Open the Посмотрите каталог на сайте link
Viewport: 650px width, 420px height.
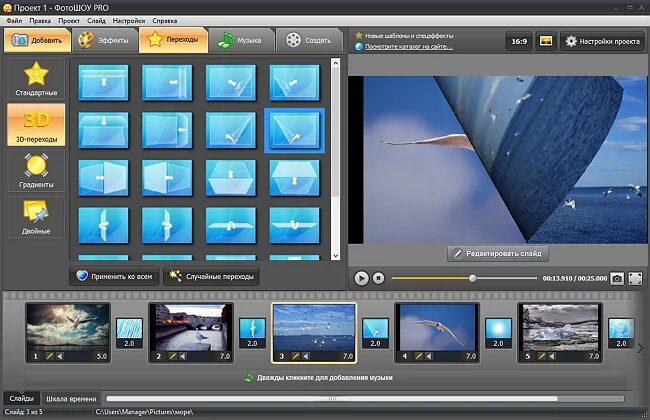[x=409, y=47]
